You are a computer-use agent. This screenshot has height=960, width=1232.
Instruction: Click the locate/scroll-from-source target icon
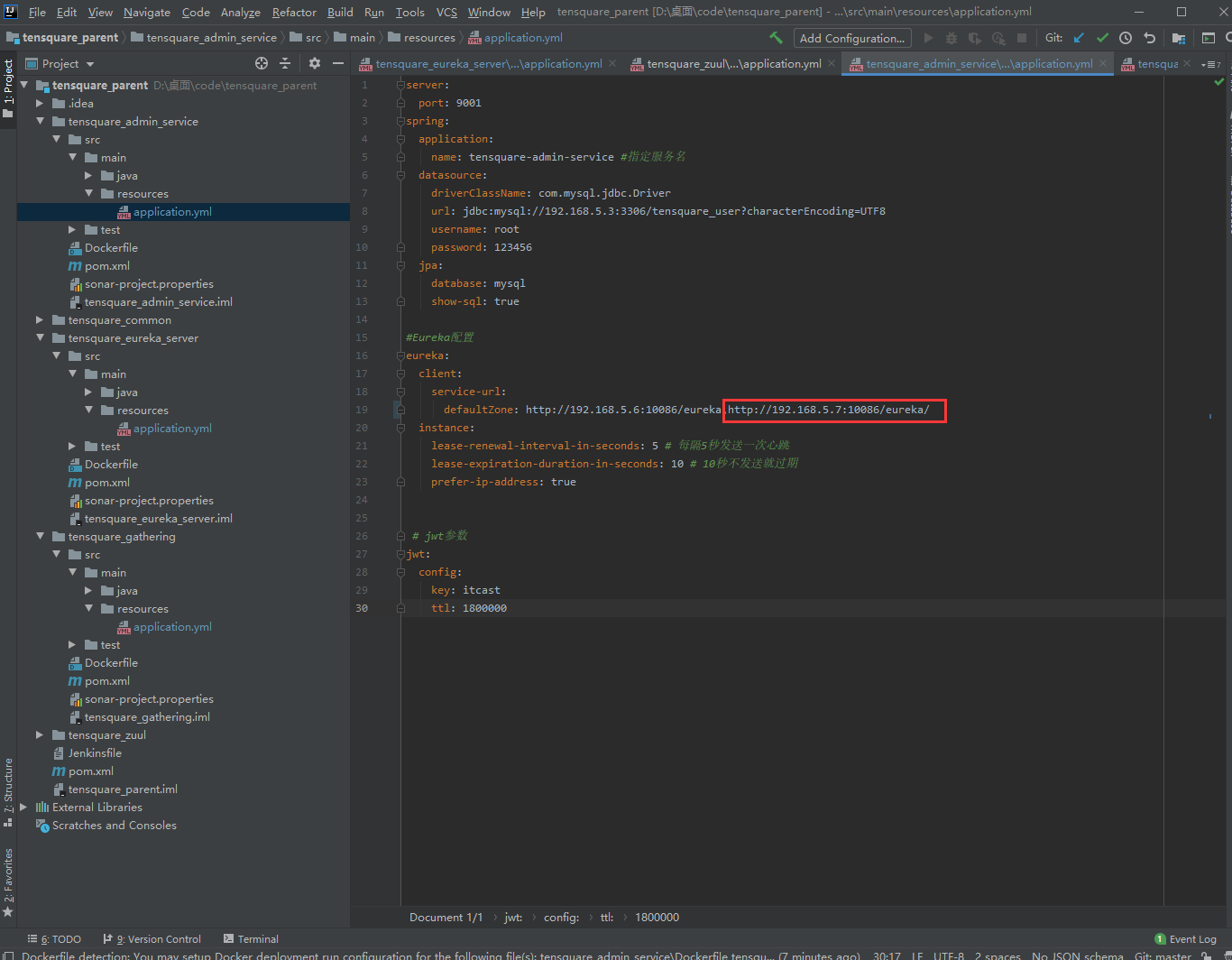pos(262,63)
